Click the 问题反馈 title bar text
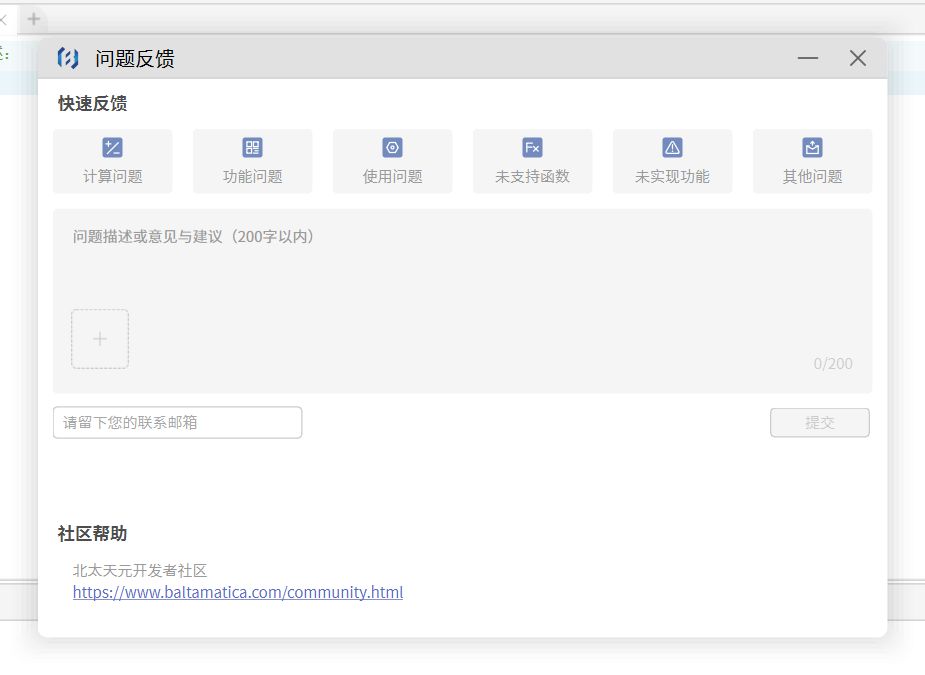The width and height of the screenshot is (925, 675). (x=135, y=59)
